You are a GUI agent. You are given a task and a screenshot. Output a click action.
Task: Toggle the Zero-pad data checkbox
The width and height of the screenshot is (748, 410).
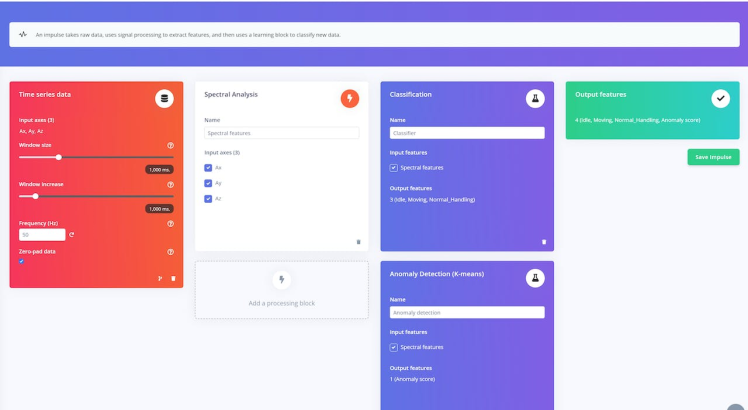21,262
